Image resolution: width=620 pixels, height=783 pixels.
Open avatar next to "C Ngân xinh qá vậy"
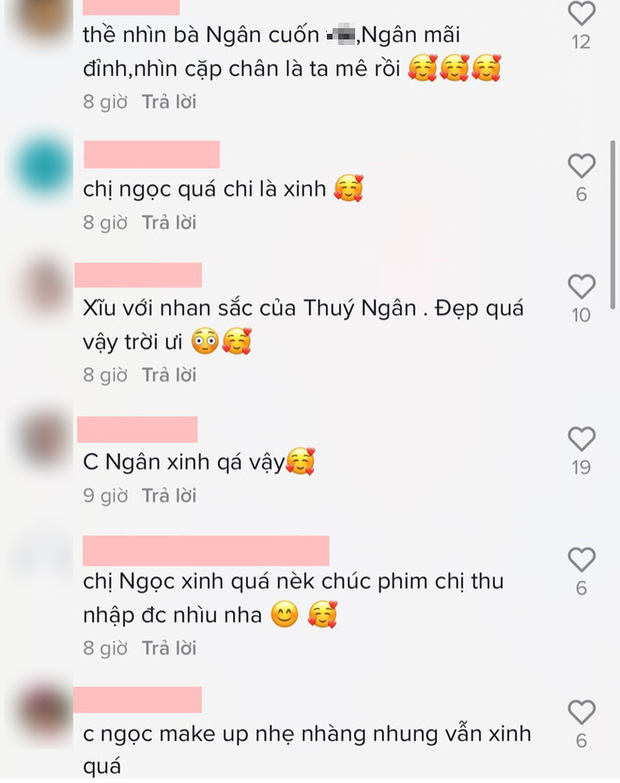[x=44, y=440]
